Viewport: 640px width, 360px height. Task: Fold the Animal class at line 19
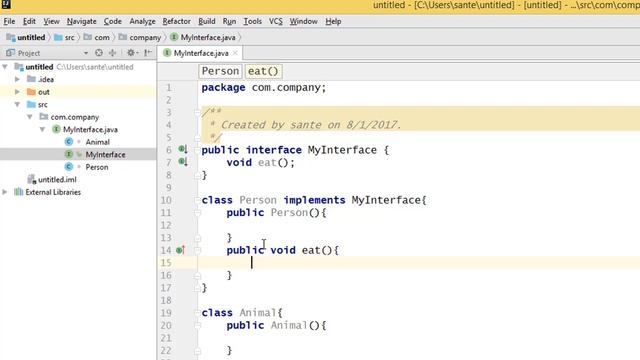tap(197, 313)
